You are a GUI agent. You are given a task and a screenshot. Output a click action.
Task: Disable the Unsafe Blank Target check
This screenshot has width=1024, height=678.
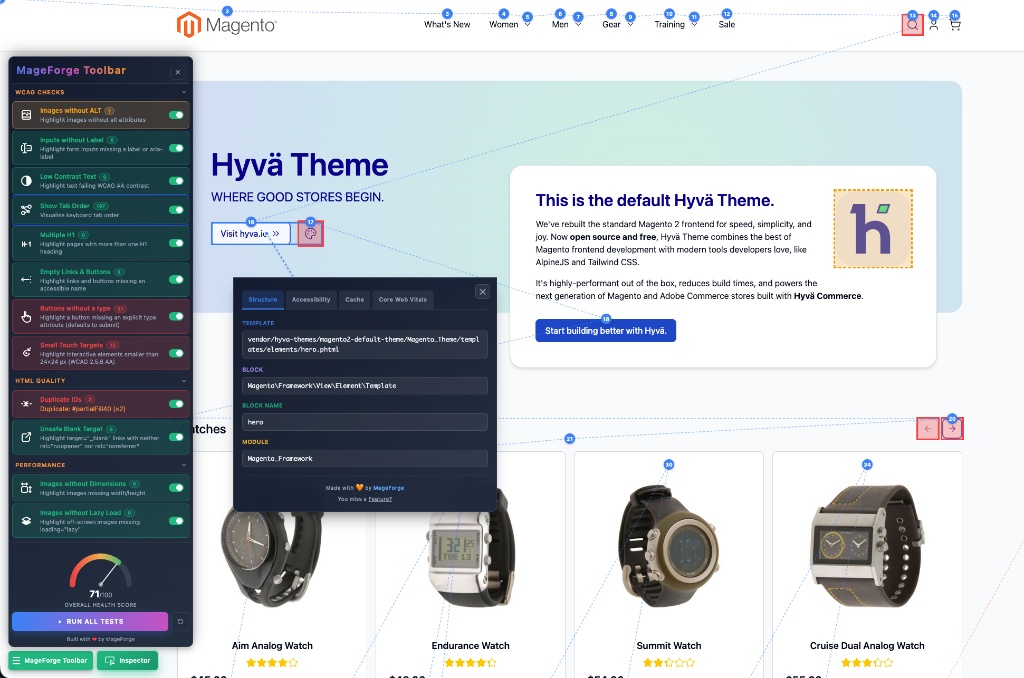[176, 437]
